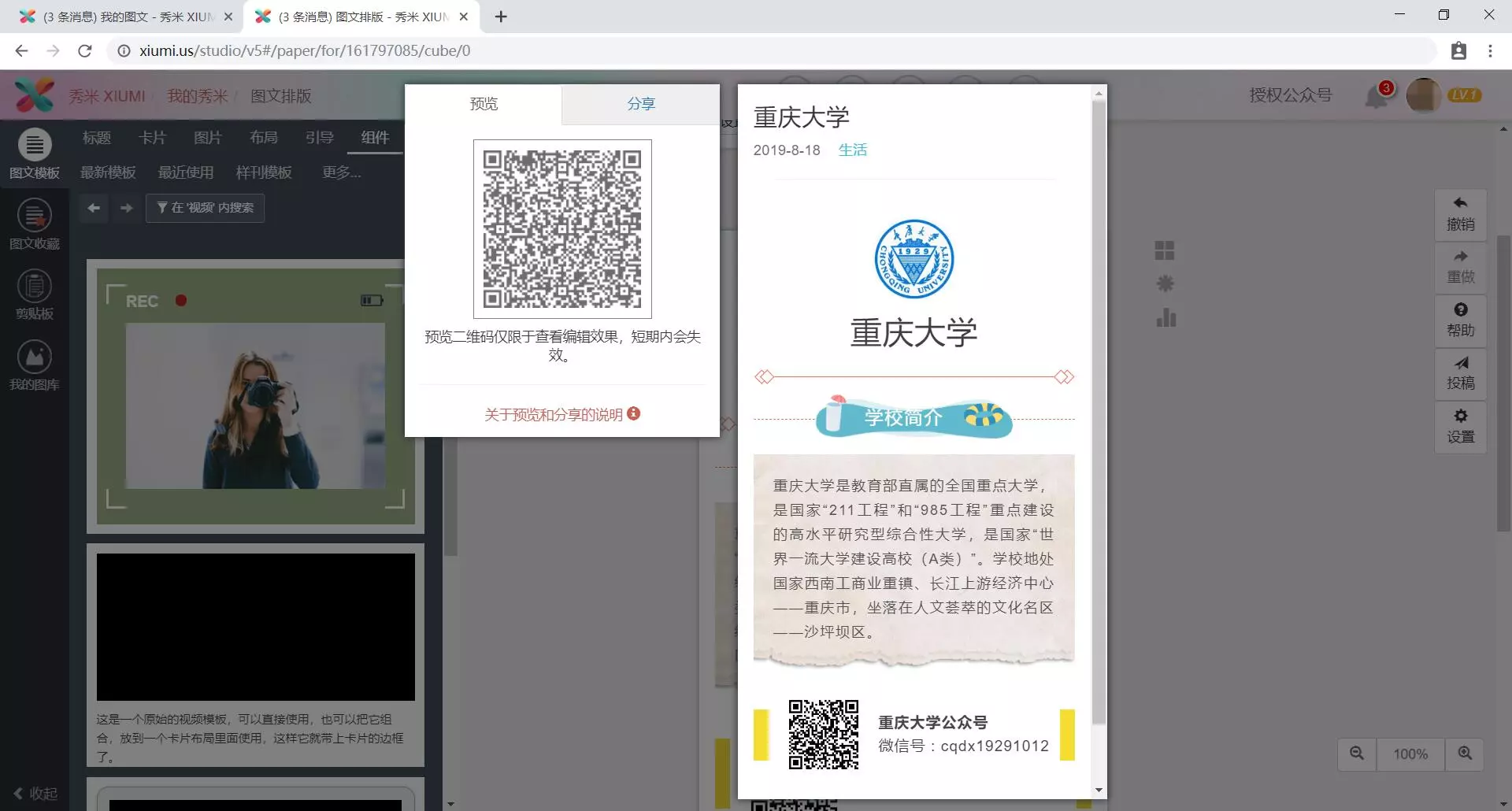Click preview panel scrollbar up arrow
The image size is (1512, 811).
pyautogui.click(x=1099, y=93)
